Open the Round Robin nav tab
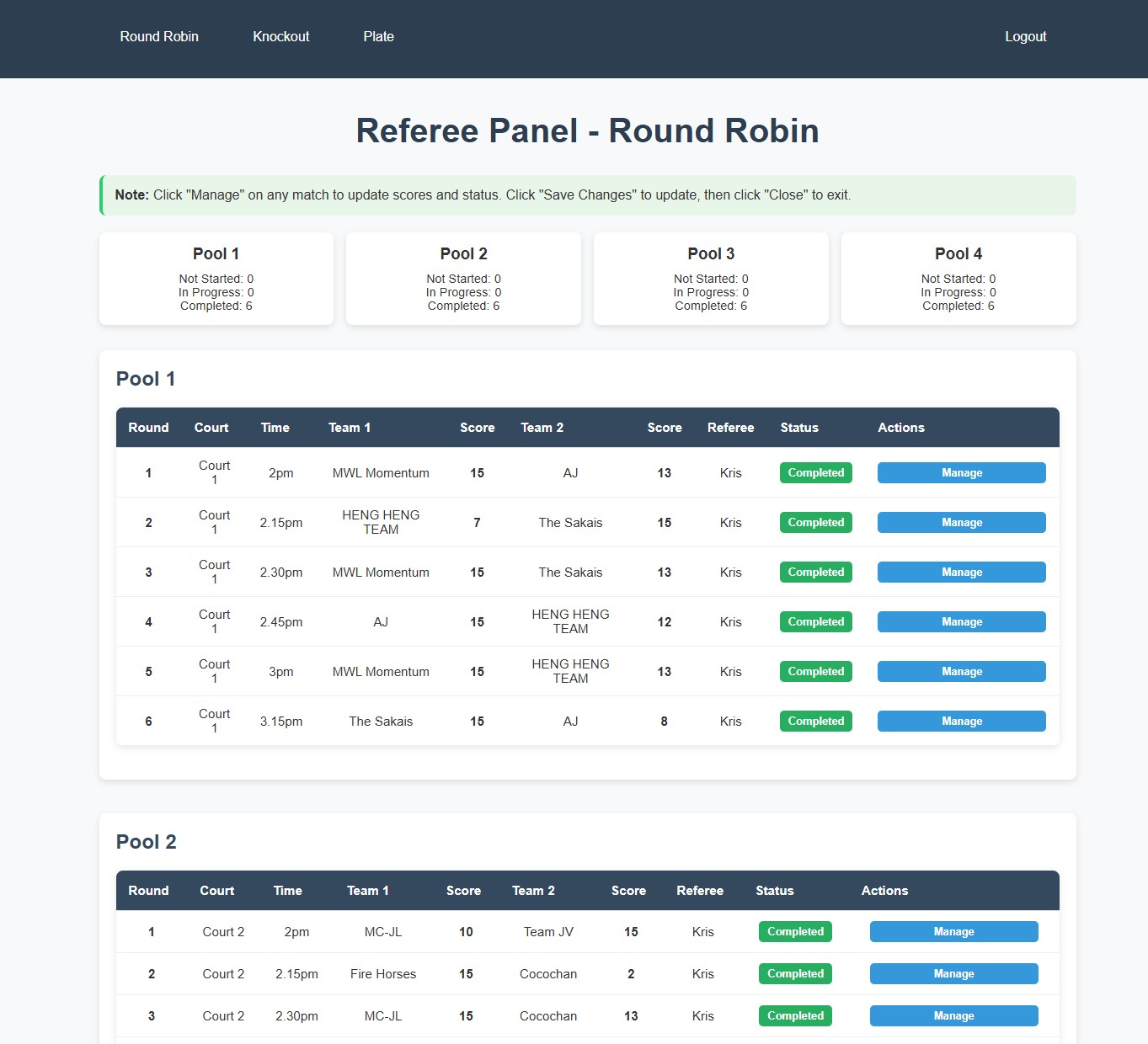 [x=159, y=37]
